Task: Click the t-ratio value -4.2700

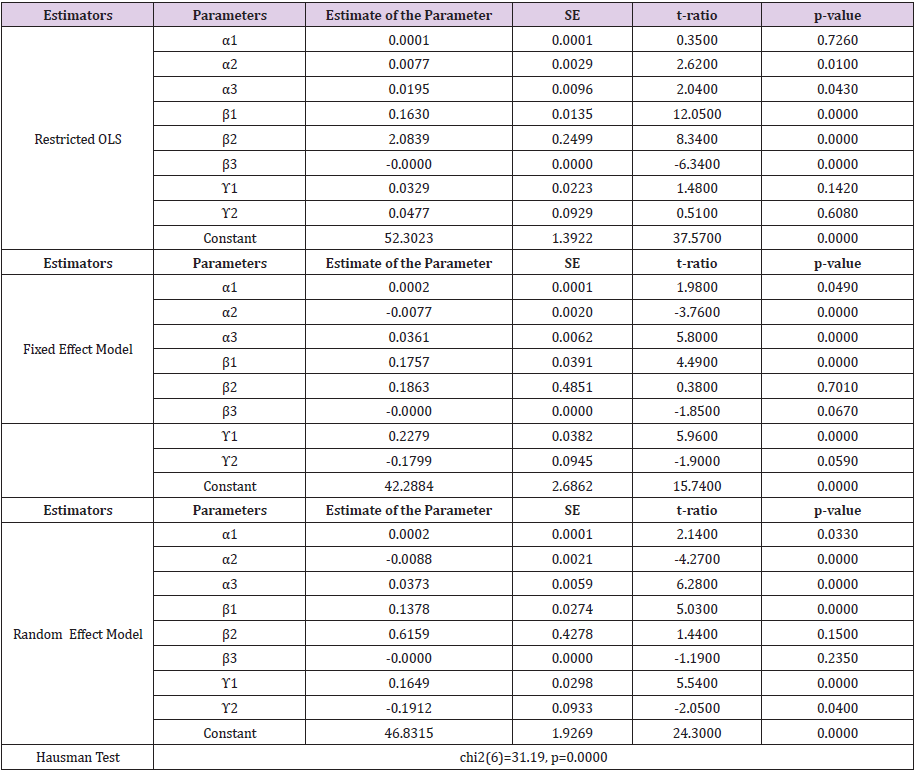Action: [697, 560]
